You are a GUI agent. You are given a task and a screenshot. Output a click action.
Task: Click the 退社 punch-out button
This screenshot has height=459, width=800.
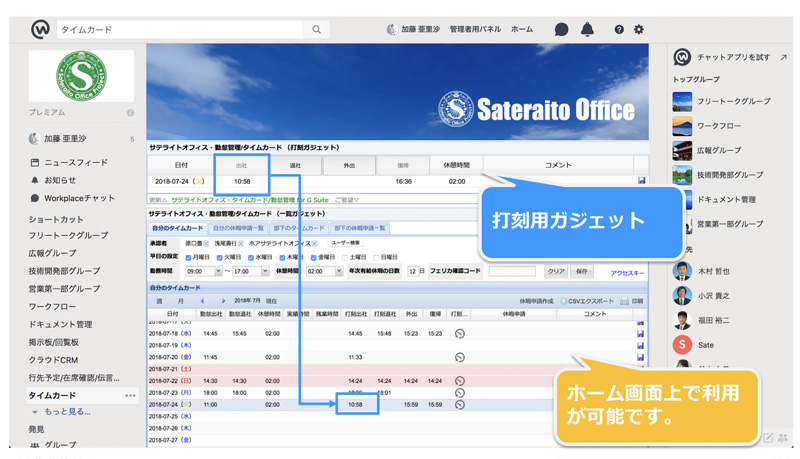295,165
